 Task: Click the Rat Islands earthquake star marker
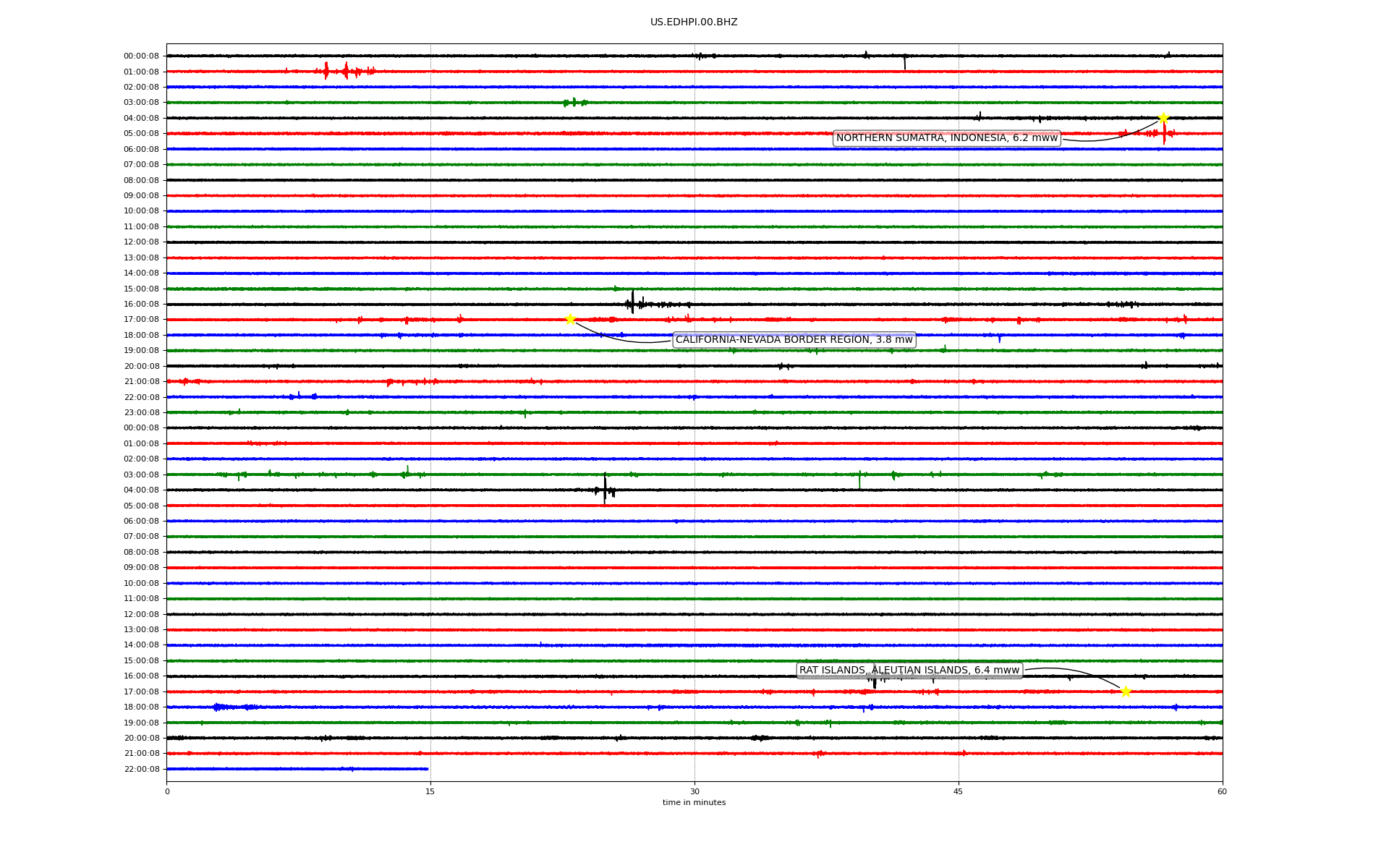[1126, 692]
